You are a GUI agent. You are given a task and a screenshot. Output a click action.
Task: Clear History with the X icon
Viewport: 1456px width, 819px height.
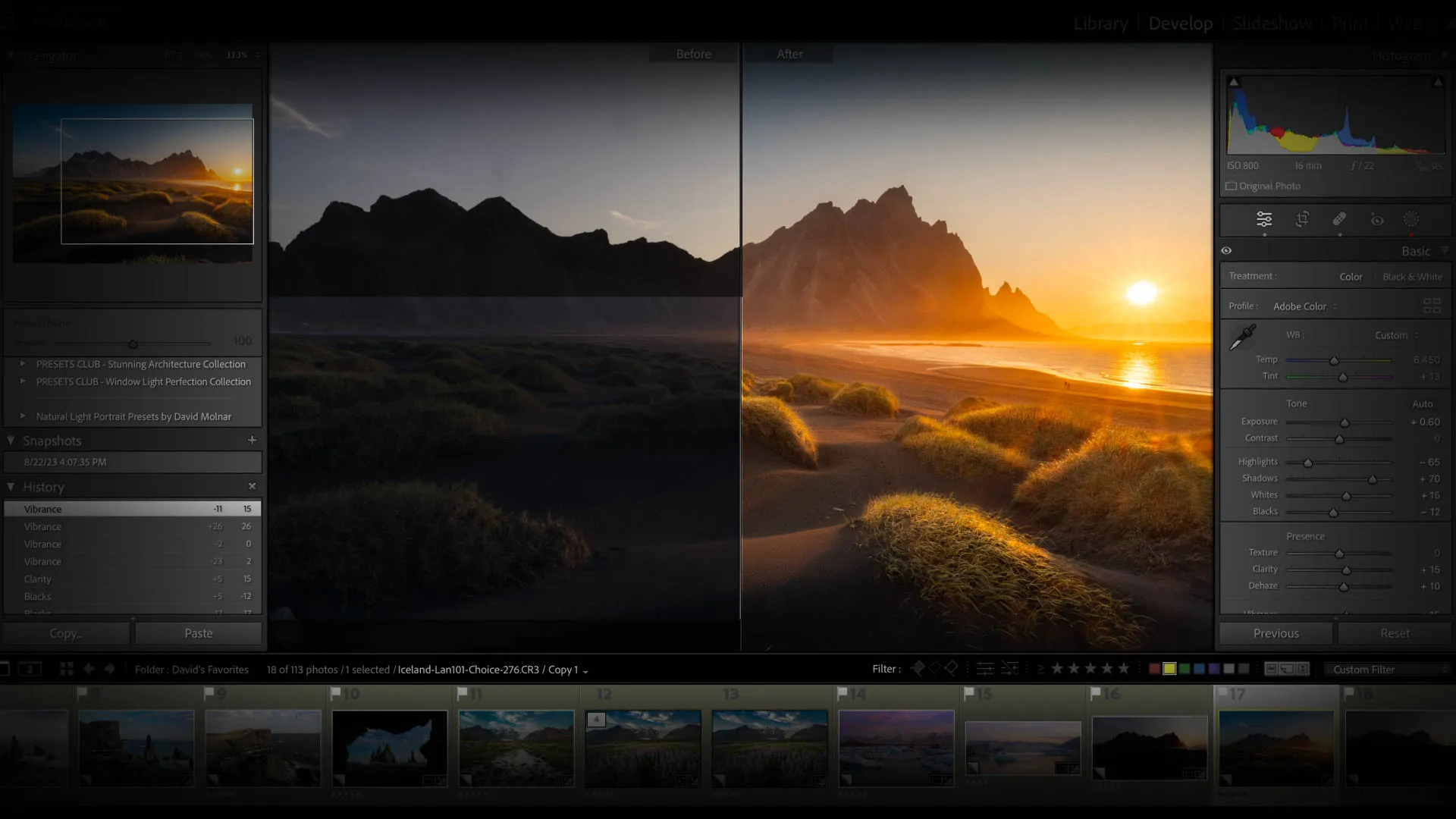click(252, 486)
